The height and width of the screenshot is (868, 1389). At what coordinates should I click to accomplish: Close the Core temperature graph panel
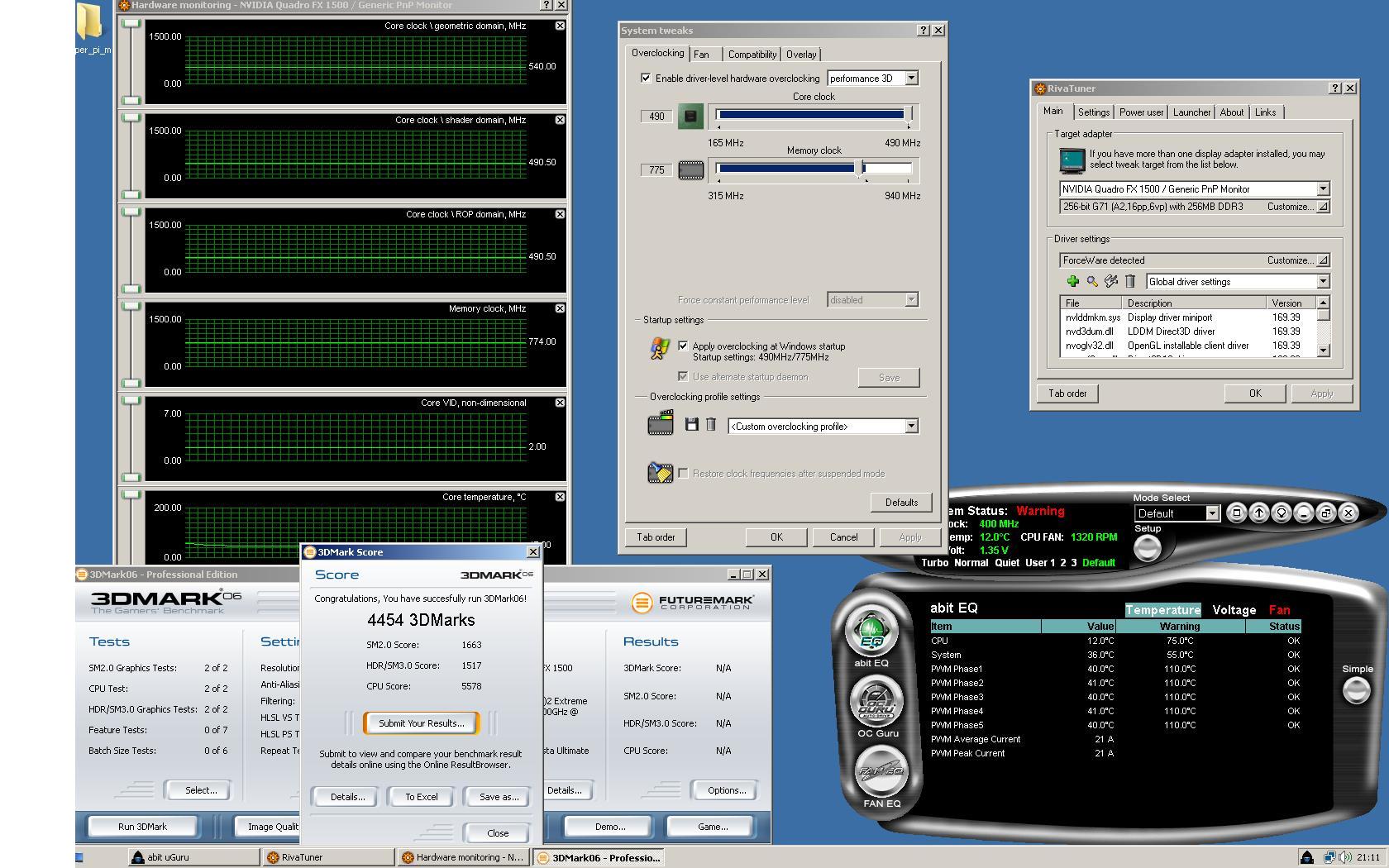click(x=560, y=497)
